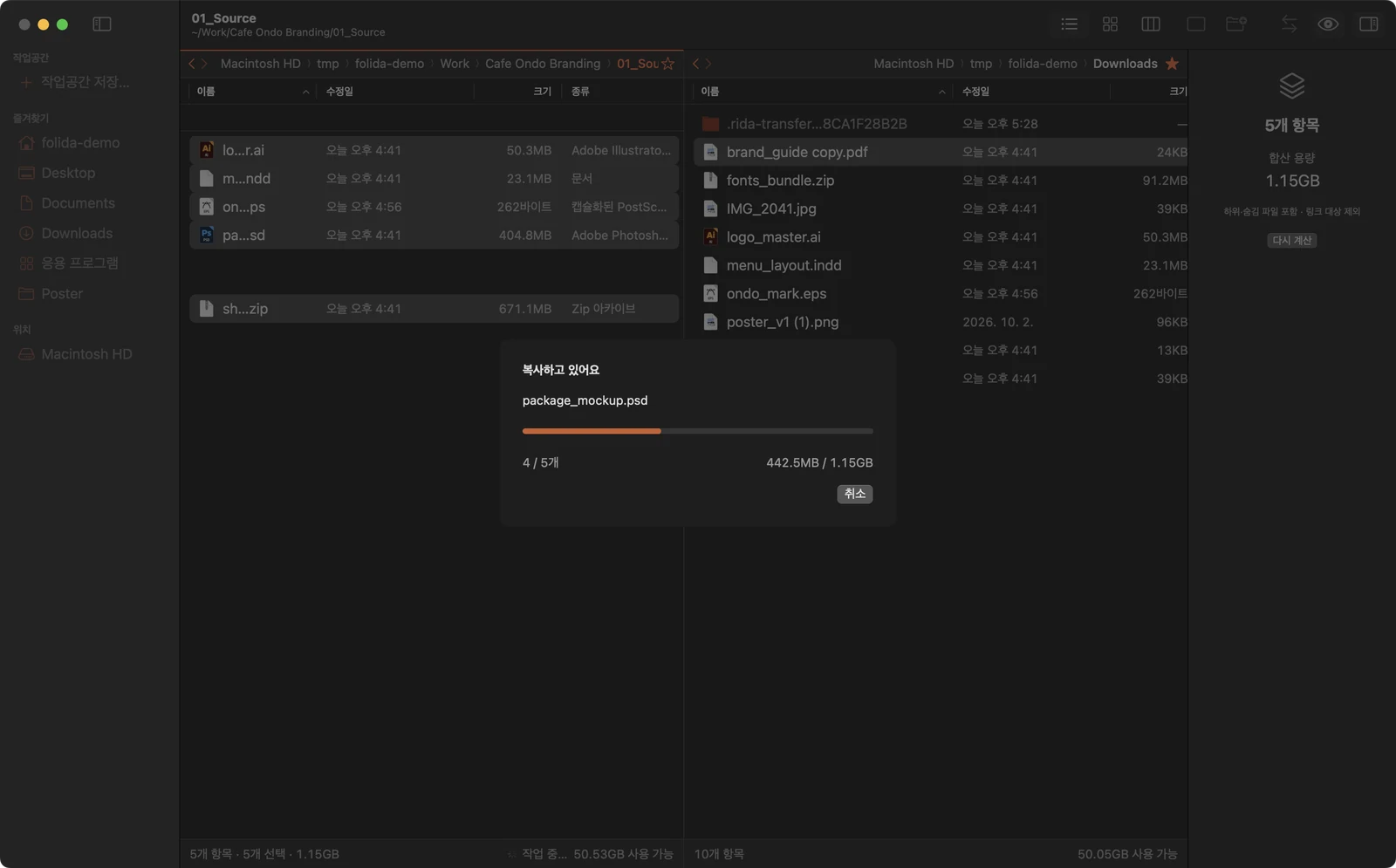Select the m...ndd document row

point(434,179)
